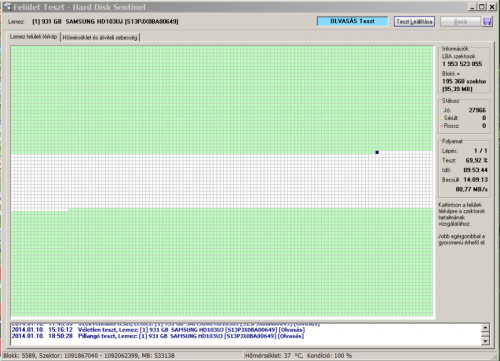The height and width of the screenshot is (361, 500).
Task: Click the LBA sector count 1 953 523 055
Action: [x=462, y=64]
